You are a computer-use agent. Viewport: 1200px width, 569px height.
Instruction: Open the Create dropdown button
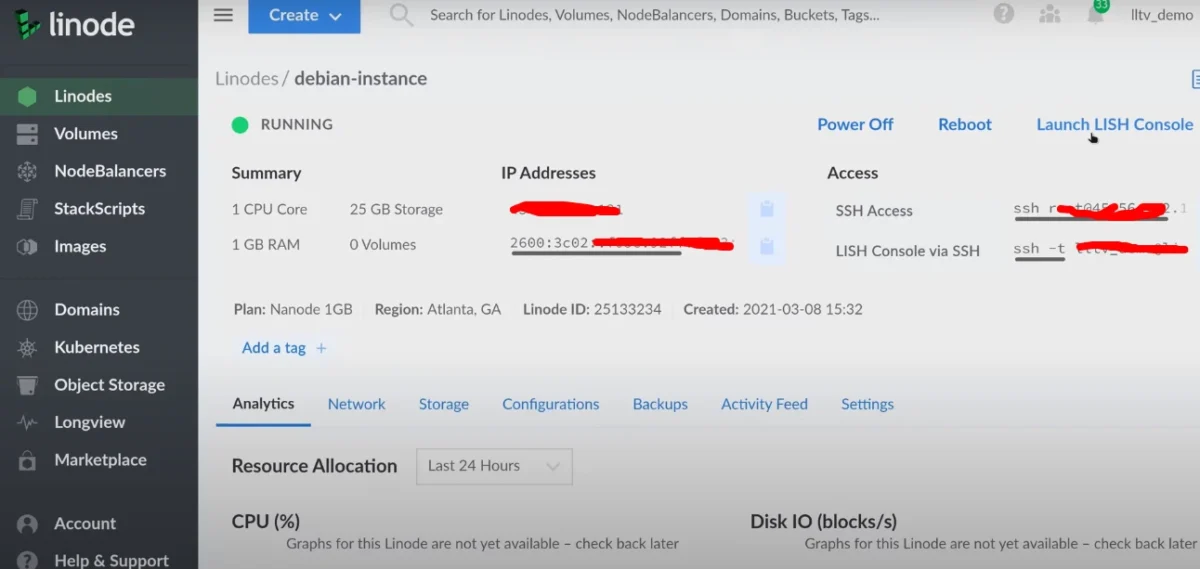(x=304, y=16)
